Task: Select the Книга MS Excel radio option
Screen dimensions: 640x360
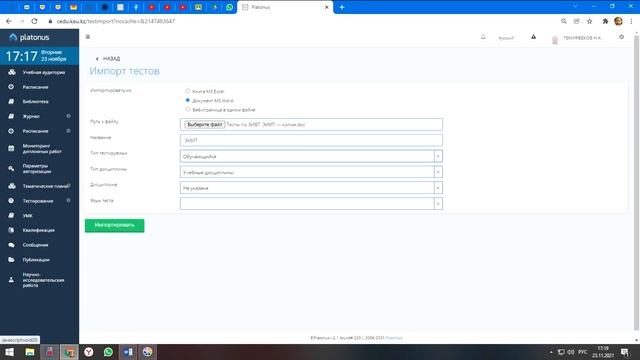Action: pos(188,91)
